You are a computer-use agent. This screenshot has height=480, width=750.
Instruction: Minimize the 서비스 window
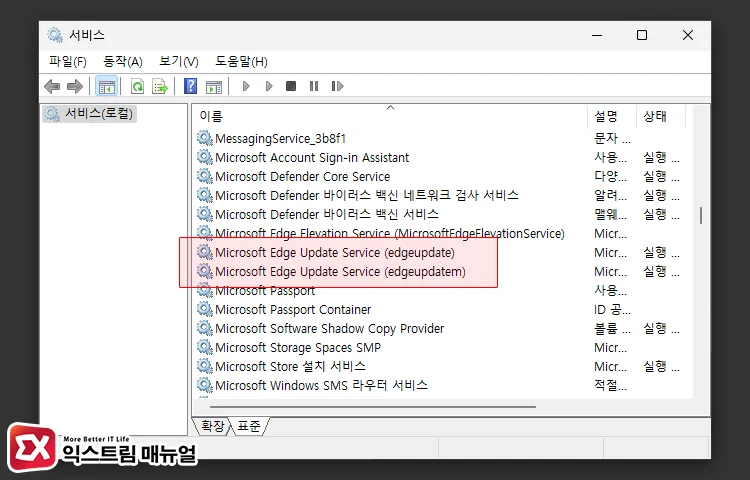coord(597,35)
